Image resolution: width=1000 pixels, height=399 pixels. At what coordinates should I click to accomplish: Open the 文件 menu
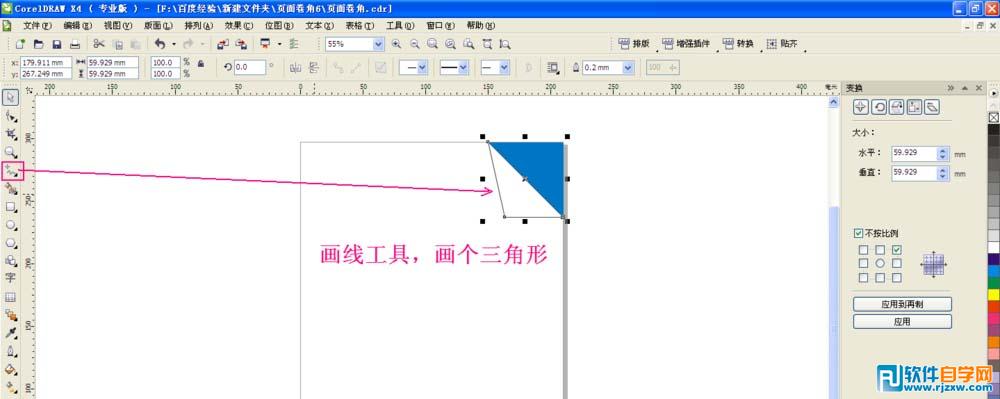[x=36, y=25]
